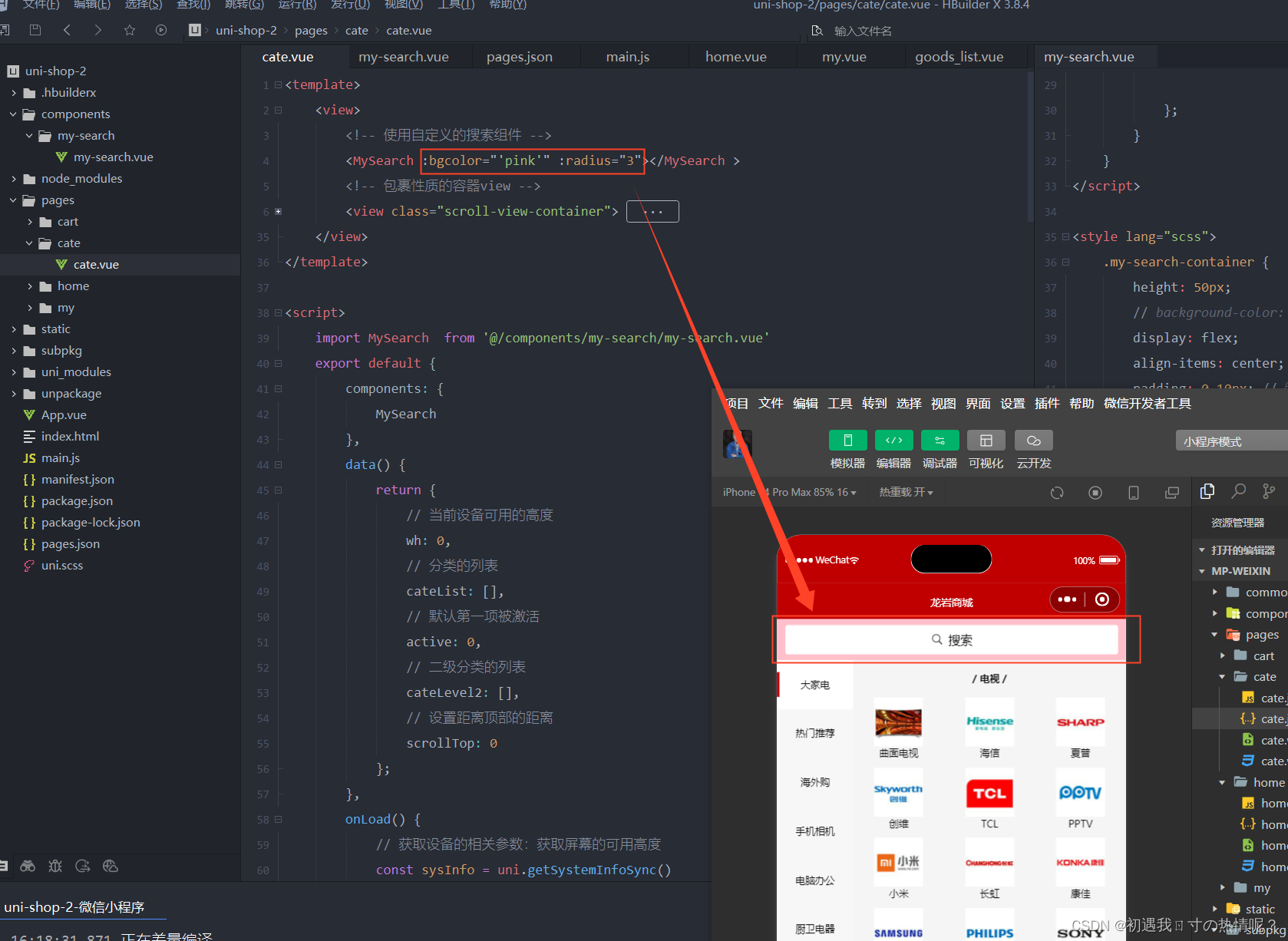Select 热门推荐 category in simulator
1288x941 pixels.
815,733
